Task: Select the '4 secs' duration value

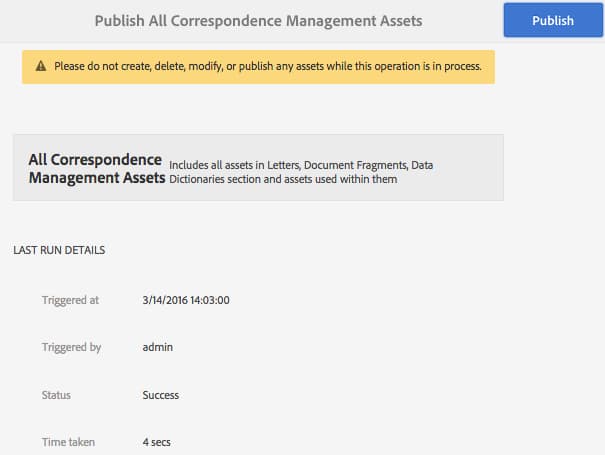Action: (x=156, y=442)
